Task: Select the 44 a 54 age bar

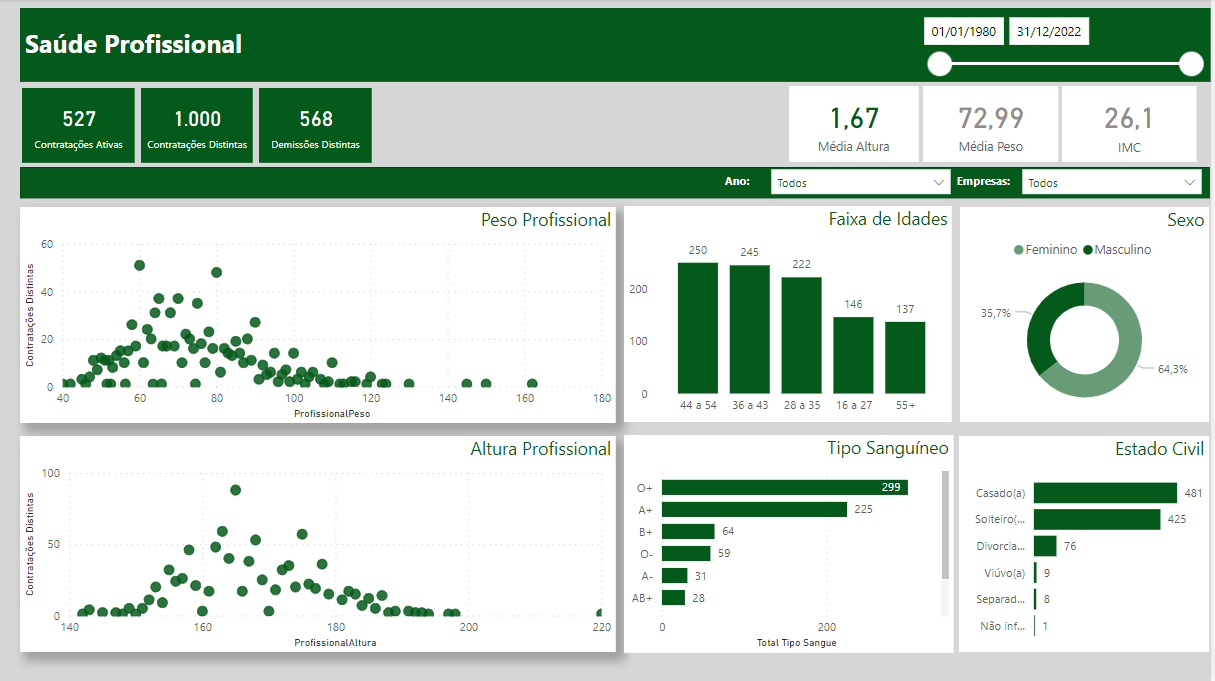Action: coord(698,328)
